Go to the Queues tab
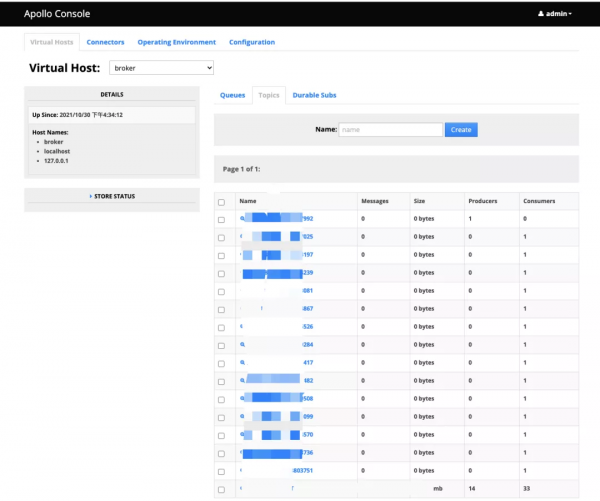The image size is (600, 501). coord(232,95)
